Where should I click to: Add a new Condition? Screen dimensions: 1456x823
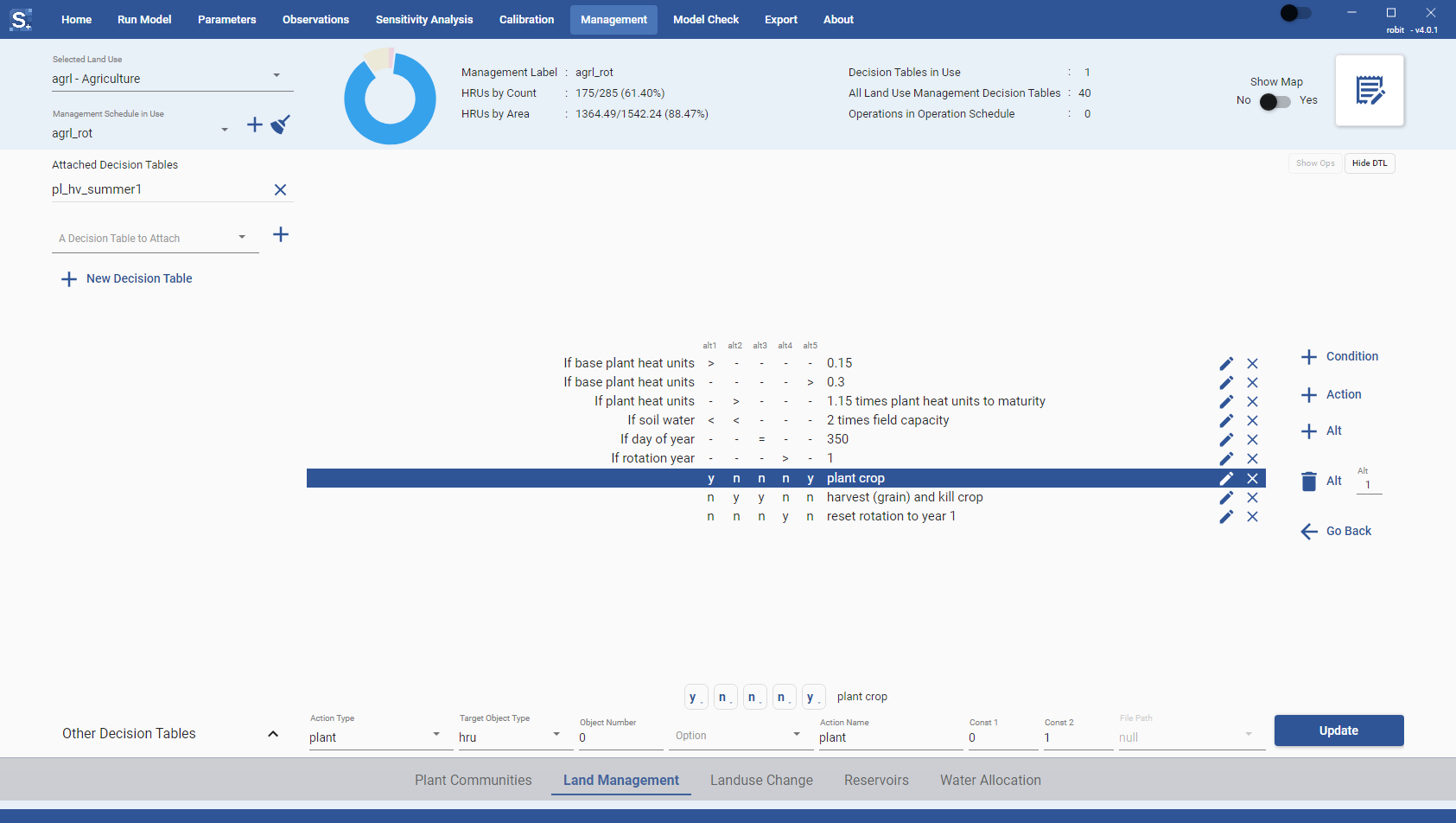tap(1339, 356)
